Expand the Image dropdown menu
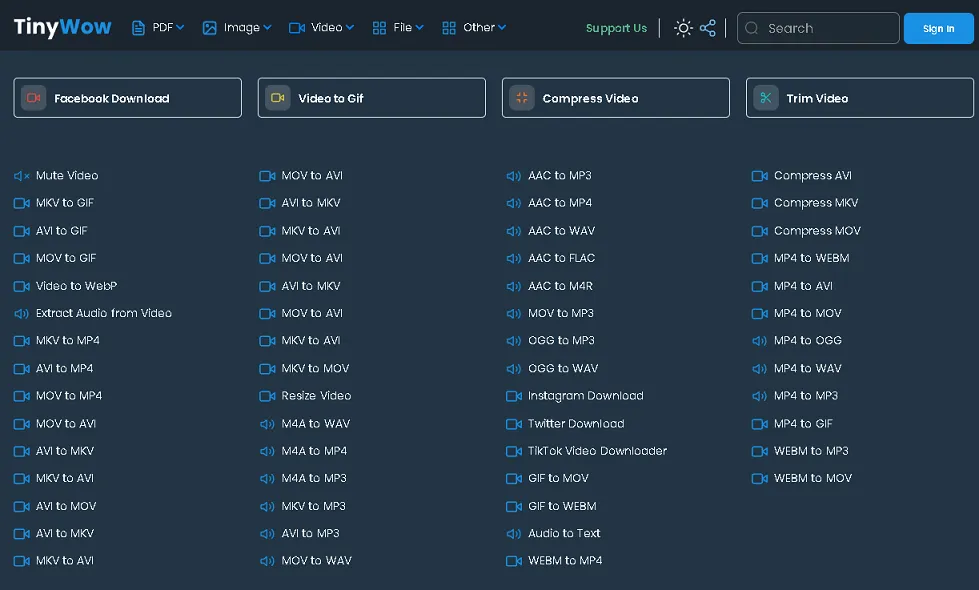The image size is (979, 590). 236,28
